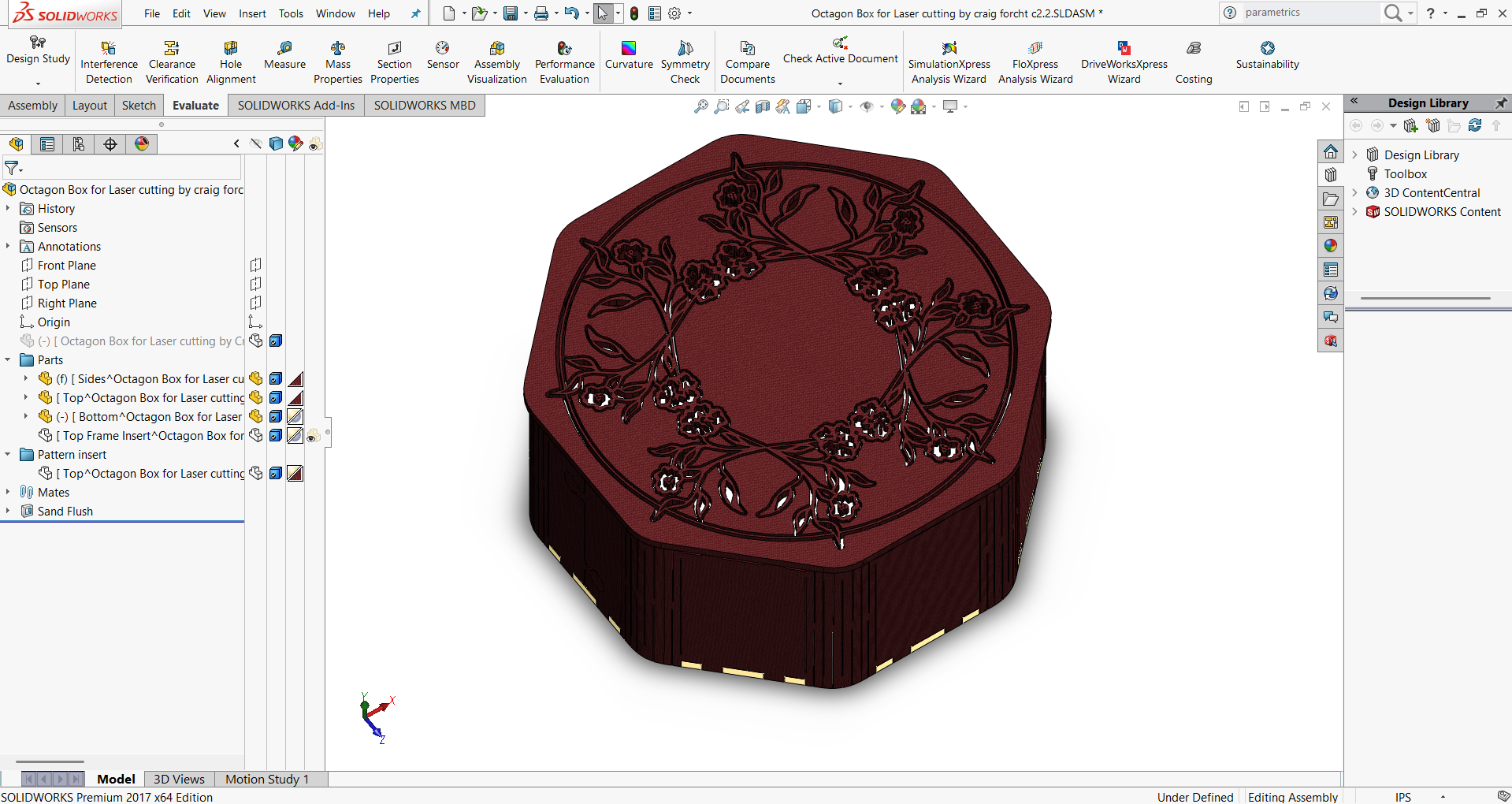Expand the Annotations node
Image resolution: width=1512 pixels, height=804 pixels.
(8, 246)
